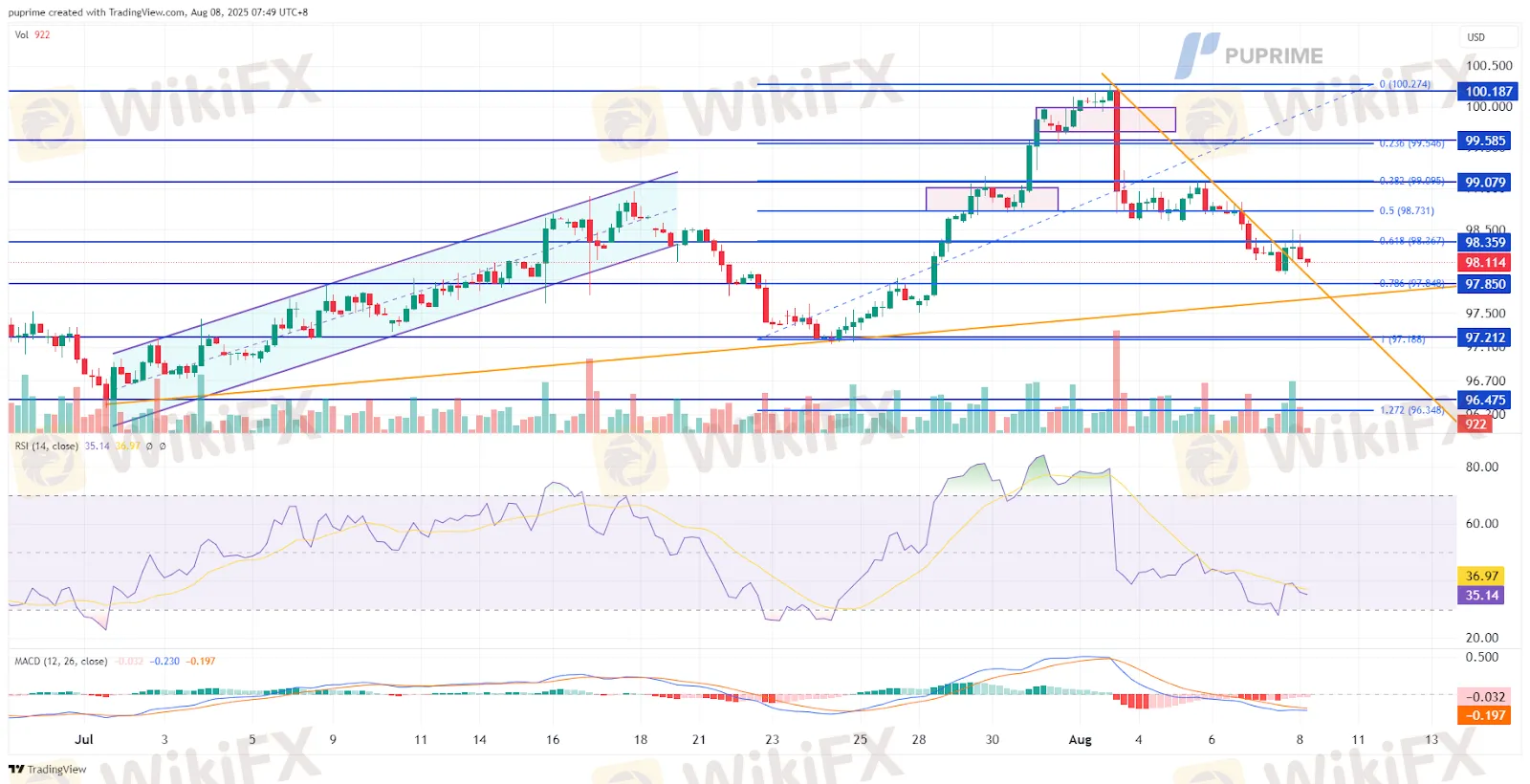
Task: Click the TradingView logo icon
Action: pos(16,769)
